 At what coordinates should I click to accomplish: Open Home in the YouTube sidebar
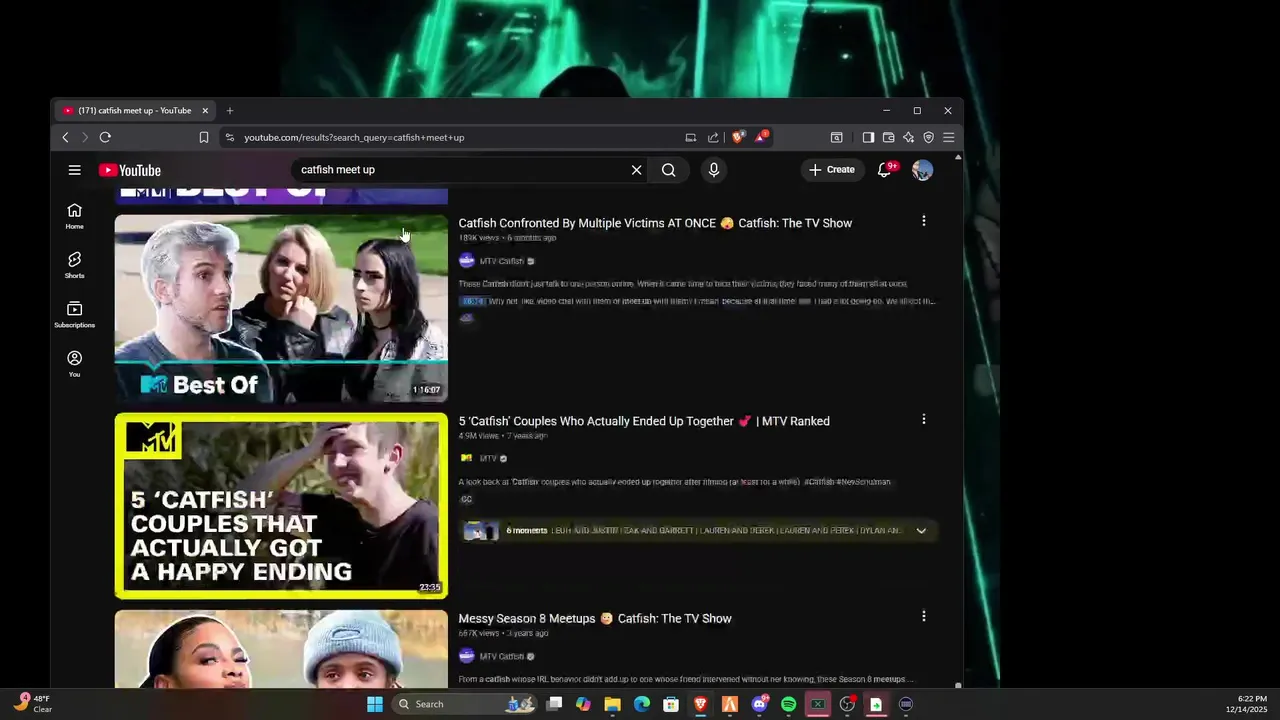point(74,216)
